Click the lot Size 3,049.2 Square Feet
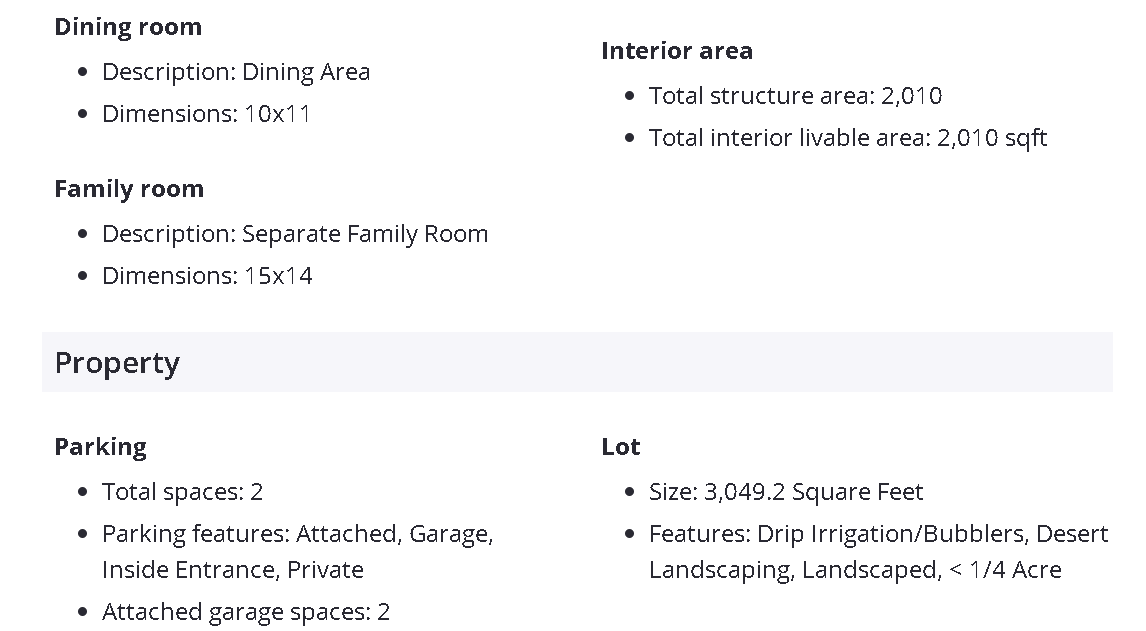The height and width of the screenshot is (631, 1146). tap(786, 492)
